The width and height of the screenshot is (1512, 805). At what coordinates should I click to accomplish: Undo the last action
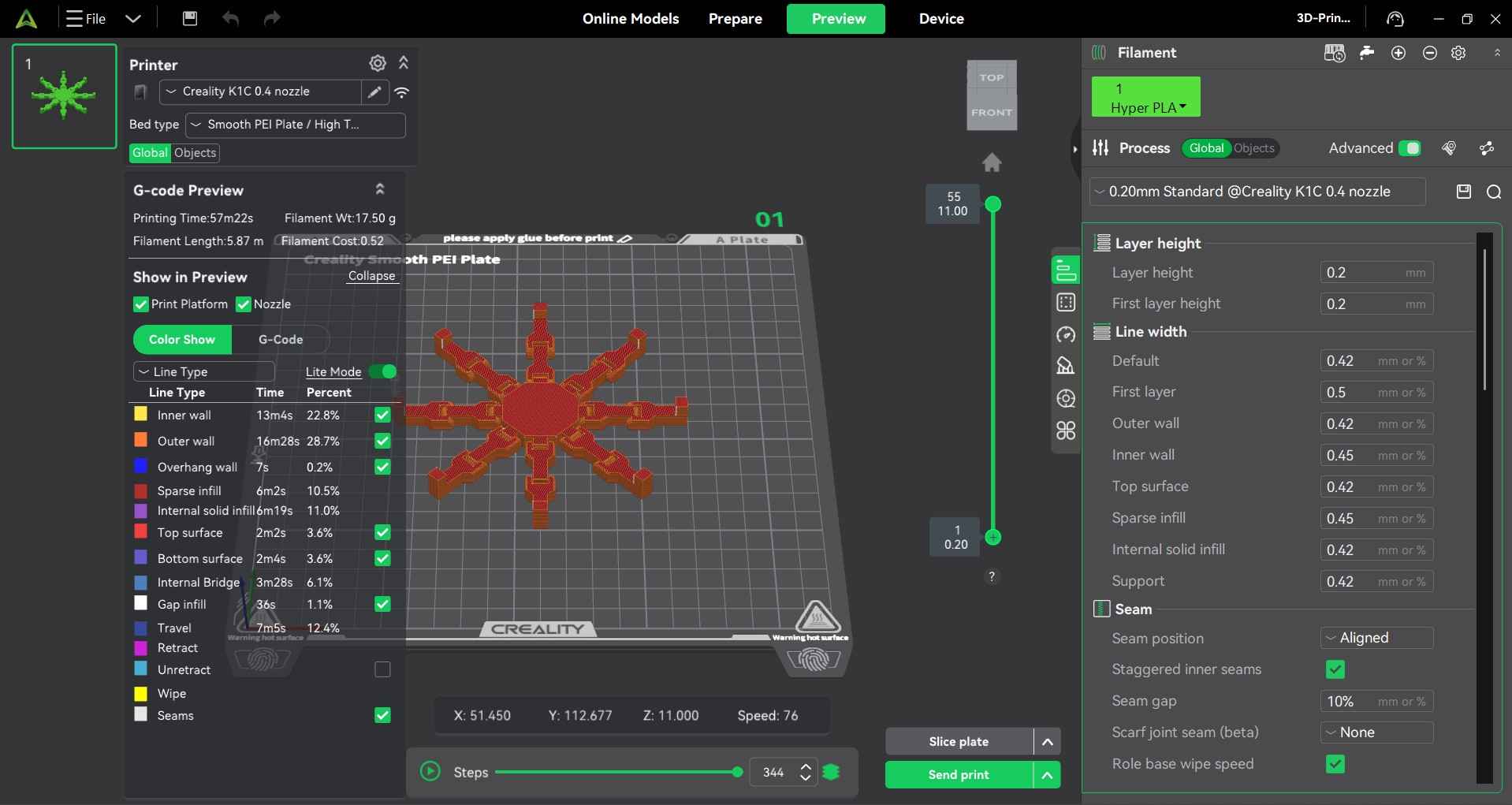tap(230, 18)
